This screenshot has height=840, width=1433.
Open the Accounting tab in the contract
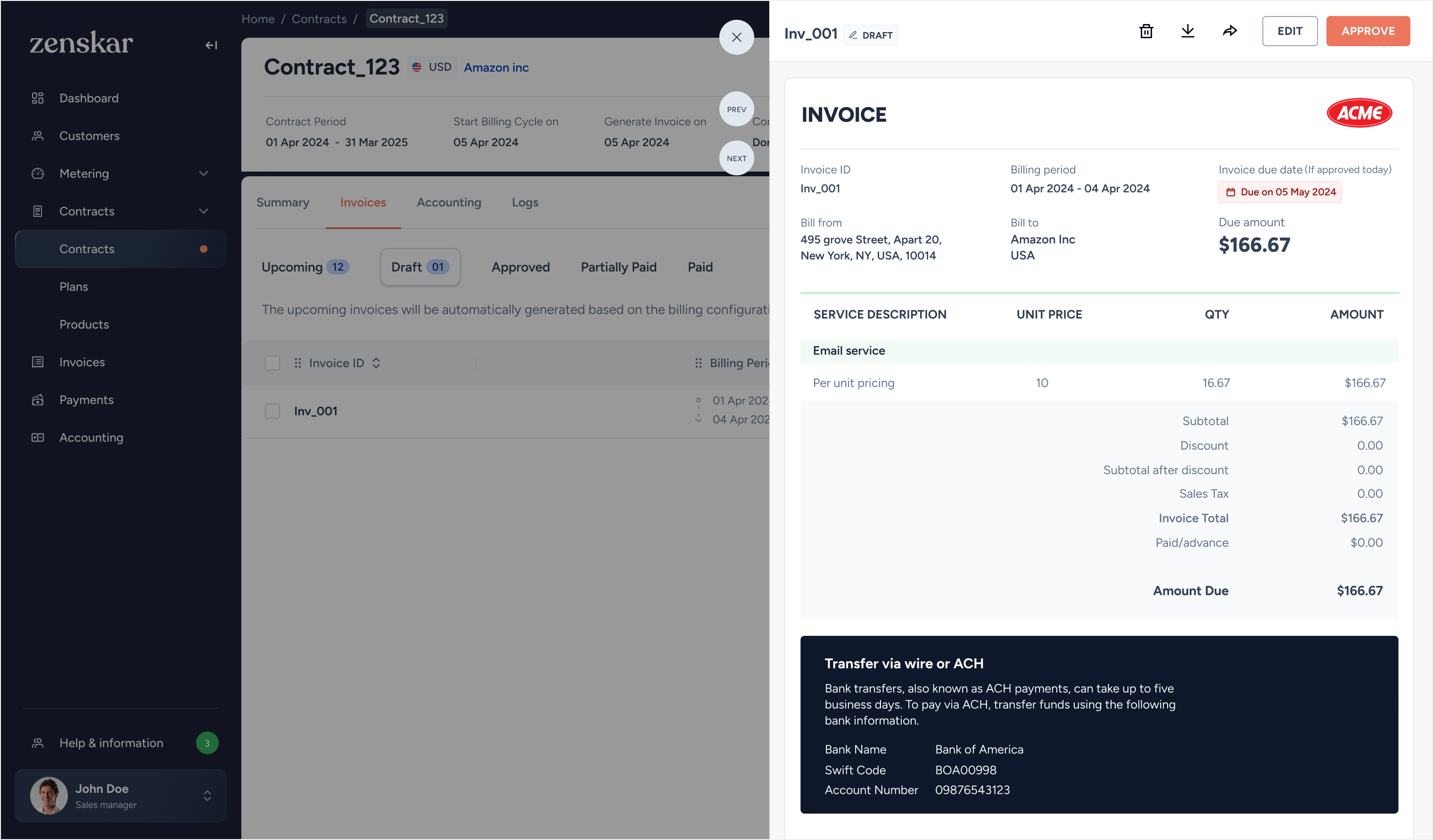(x=449, y=203)
